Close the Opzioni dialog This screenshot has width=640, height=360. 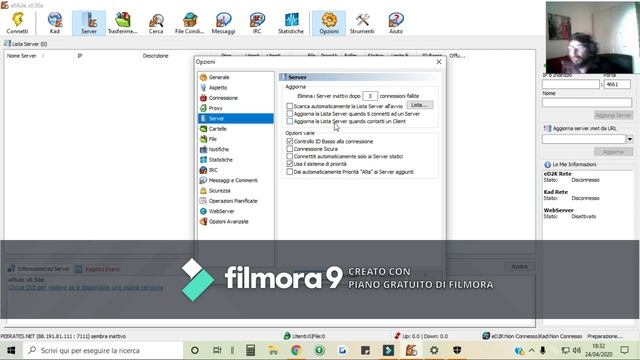(x=439, y=62)
